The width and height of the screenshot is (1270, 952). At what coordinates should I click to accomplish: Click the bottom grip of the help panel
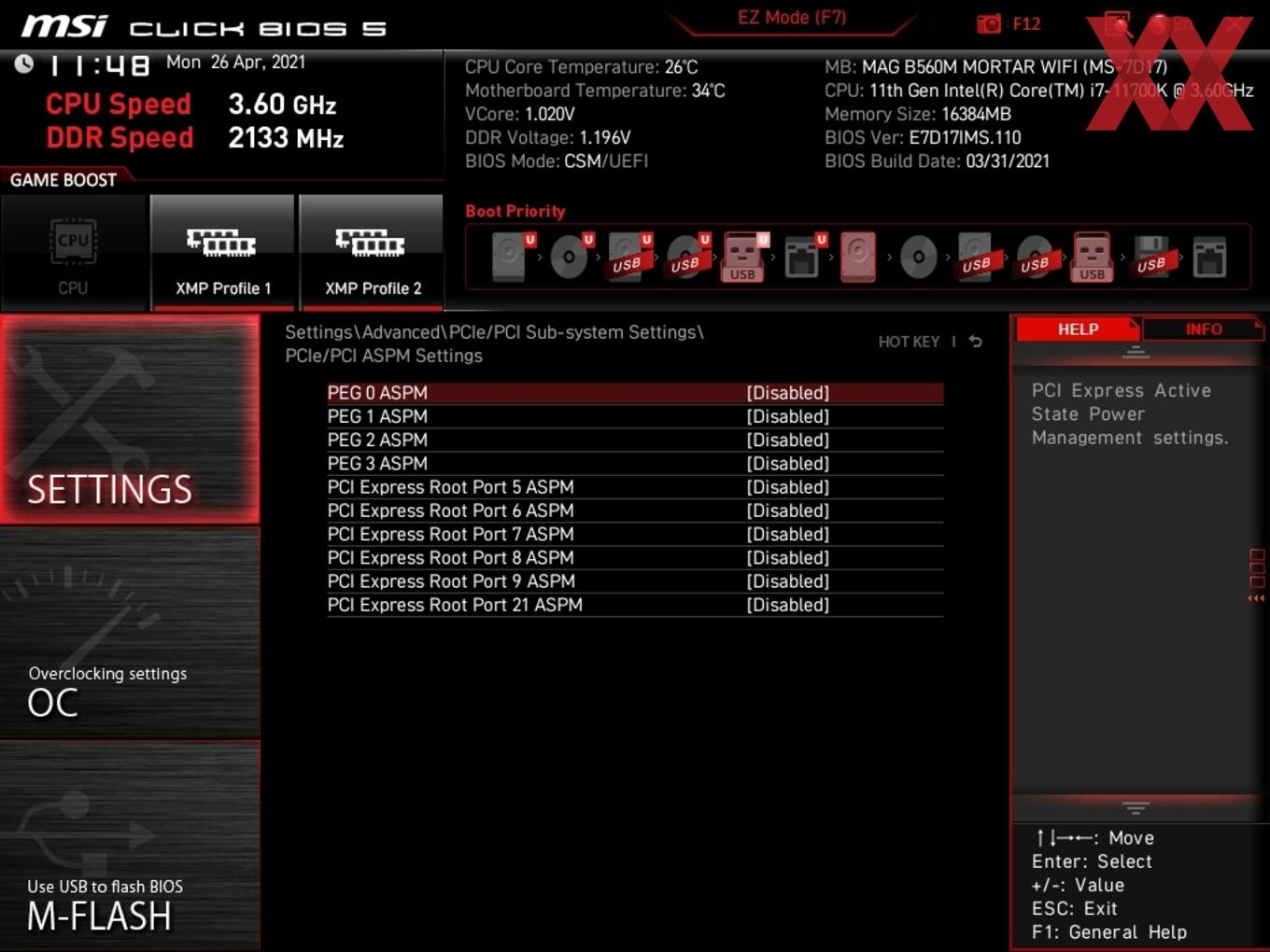pos(1136,807)
